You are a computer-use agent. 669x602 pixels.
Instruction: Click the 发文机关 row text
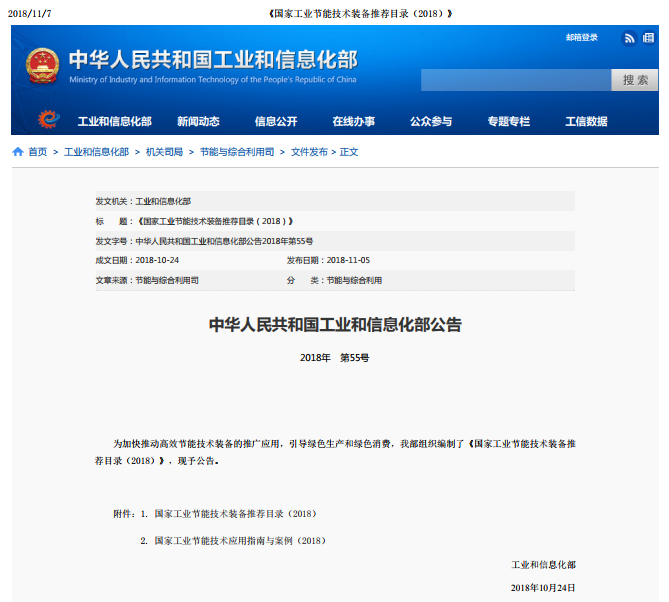(x=143, y=201)
